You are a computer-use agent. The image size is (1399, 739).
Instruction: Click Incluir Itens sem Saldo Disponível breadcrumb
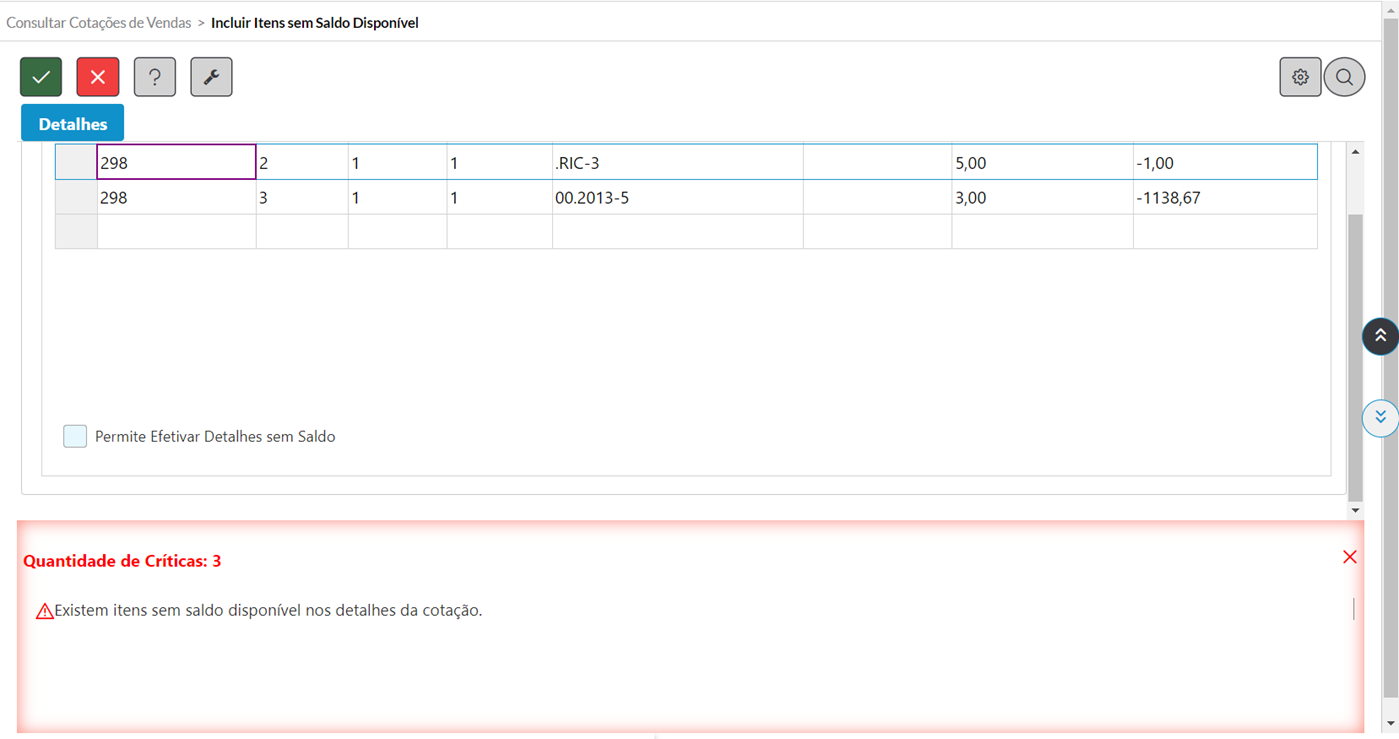tap(315, 22)
